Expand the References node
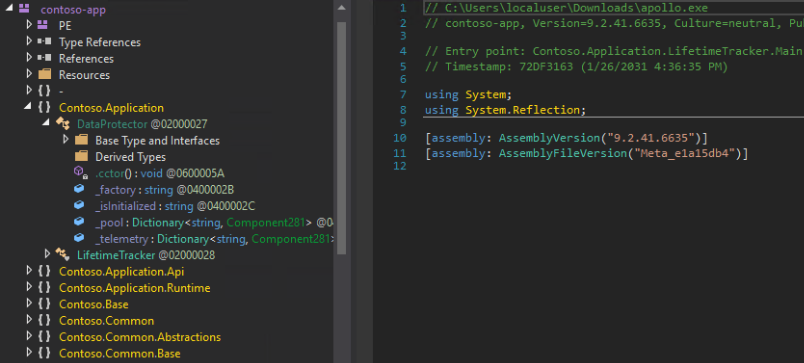The image size is (804, 363). 29,57
